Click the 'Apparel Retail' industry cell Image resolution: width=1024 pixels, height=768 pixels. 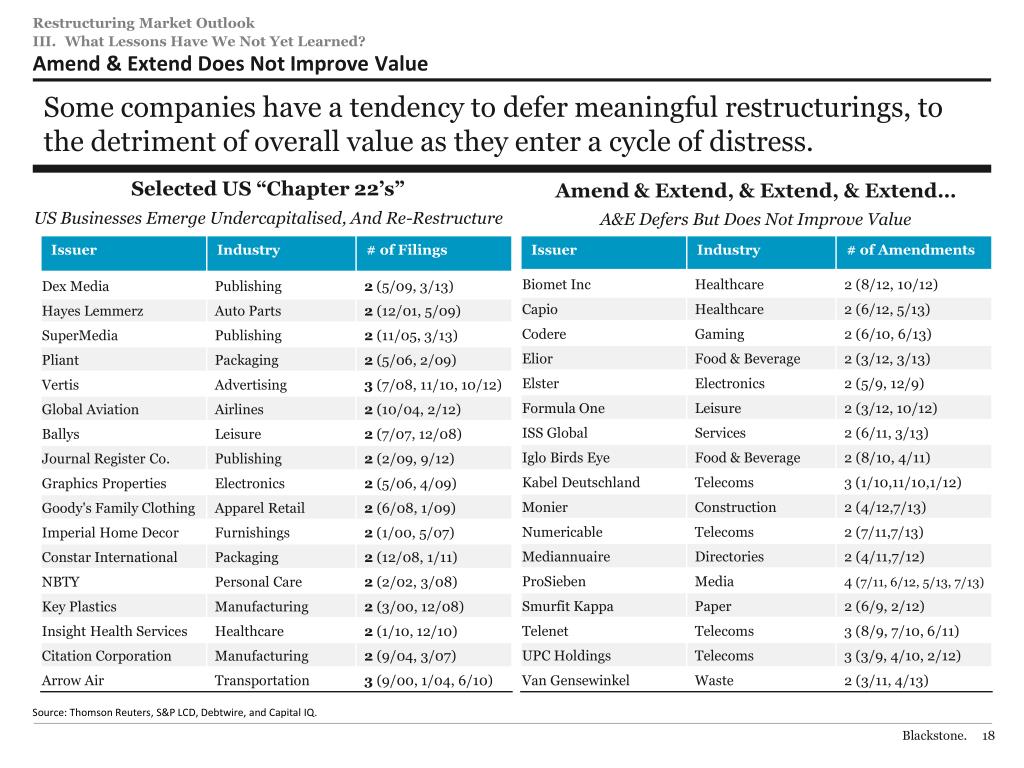pyautogui.click(x=260, y=508)
